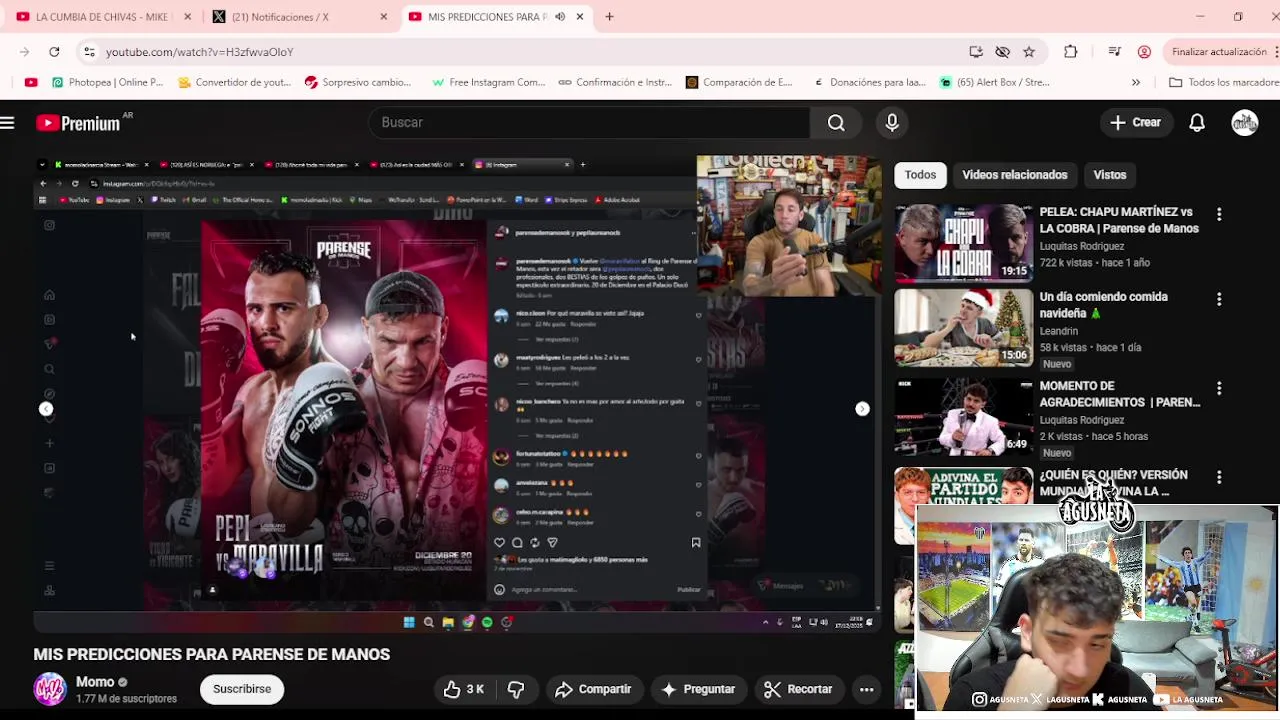
Task: Click the crossed-eye tracking icon in address bar
Action: click(1002, 52)
